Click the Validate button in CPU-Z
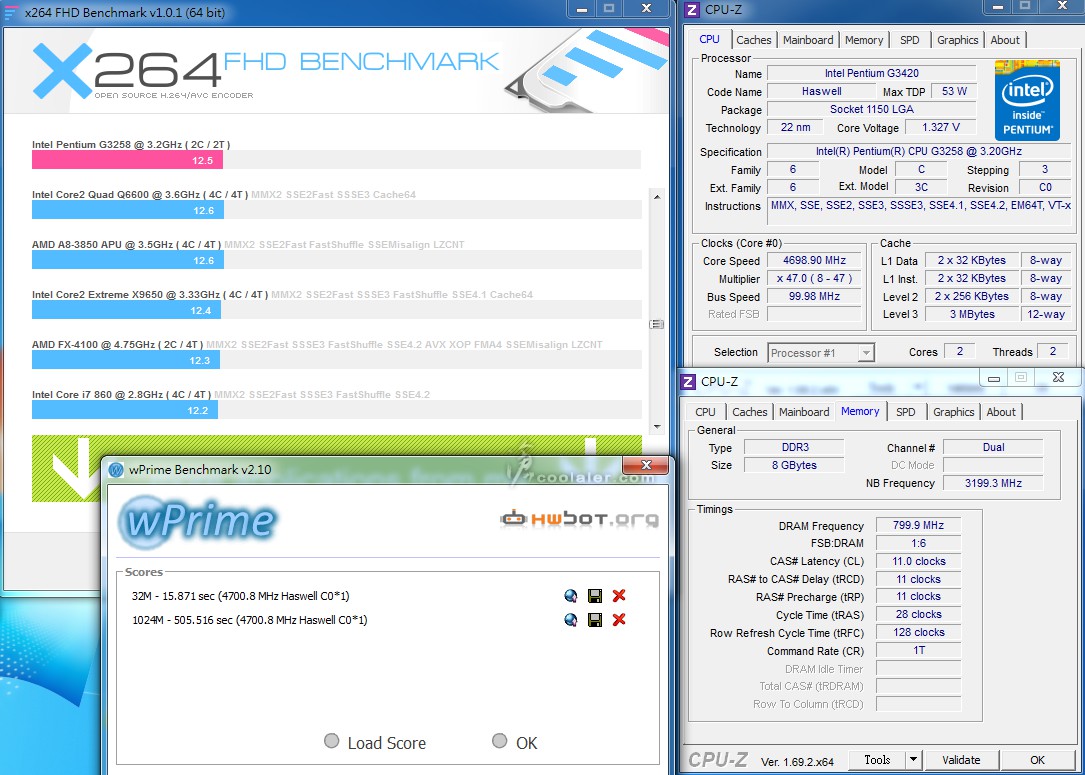Screen dimensions: 1085x775 pos(961,760)
